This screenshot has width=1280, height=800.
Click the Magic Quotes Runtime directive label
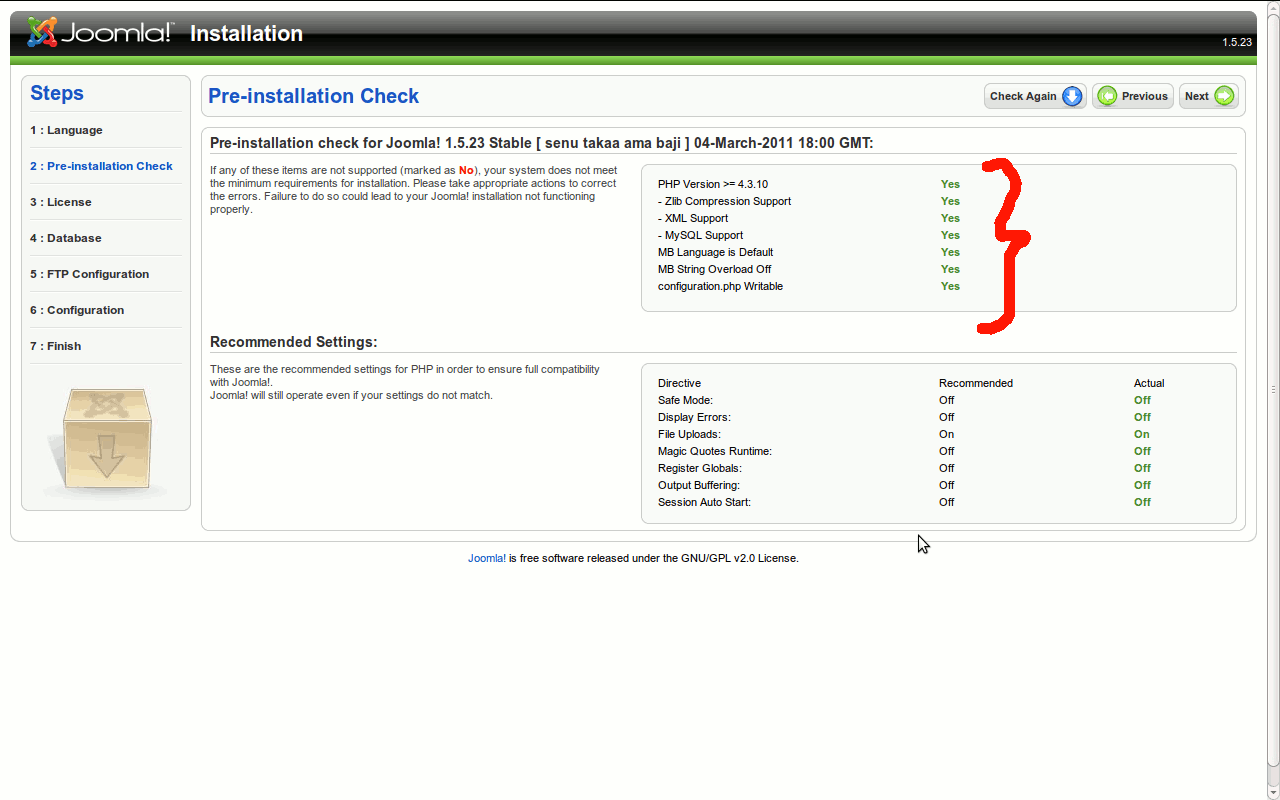[x=715, y=451]
